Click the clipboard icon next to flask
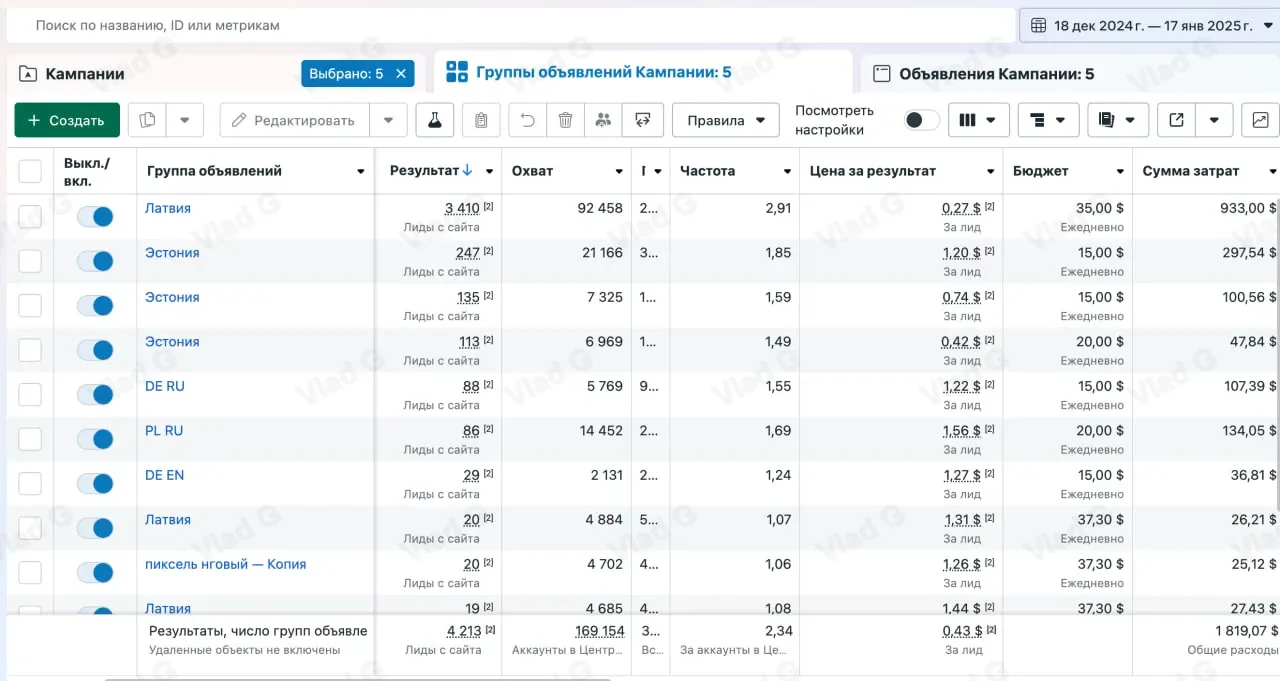 tap(481, 120)
